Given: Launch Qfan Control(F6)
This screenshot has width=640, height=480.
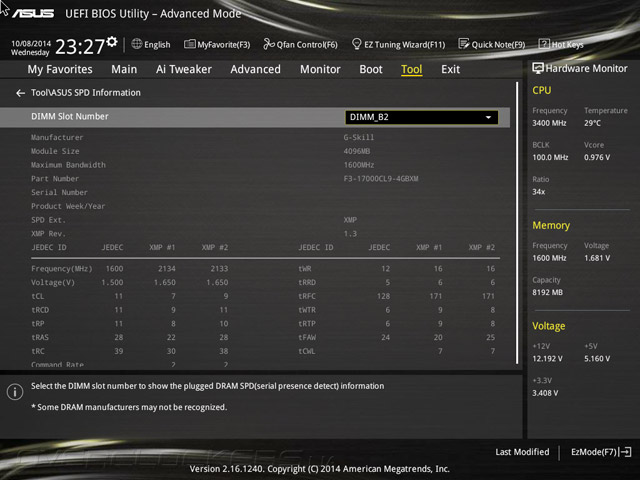Looking at the screenshot, I should [x=300, y=44].
